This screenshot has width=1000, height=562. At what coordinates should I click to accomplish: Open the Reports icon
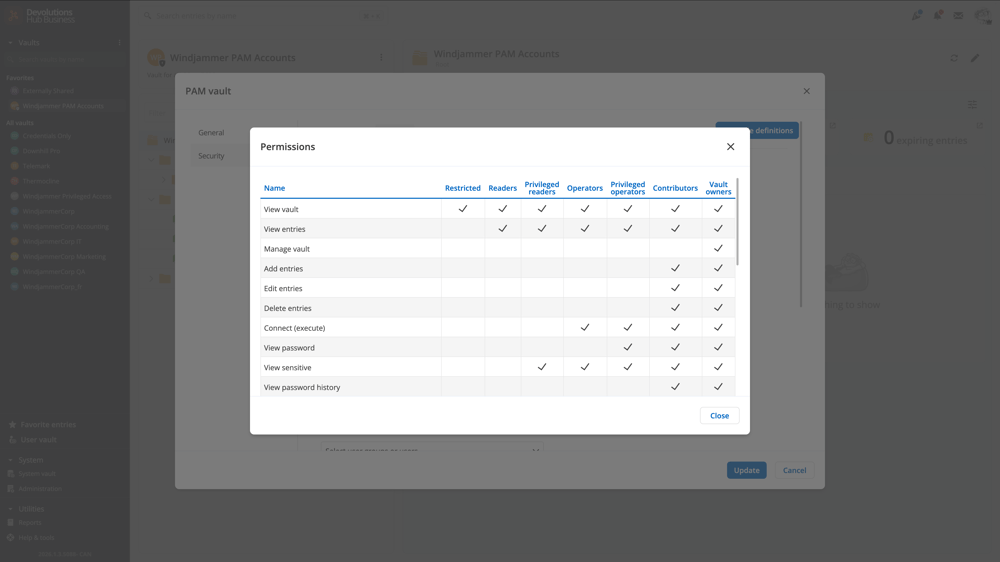pyautogui.click(x=10, y=522)
